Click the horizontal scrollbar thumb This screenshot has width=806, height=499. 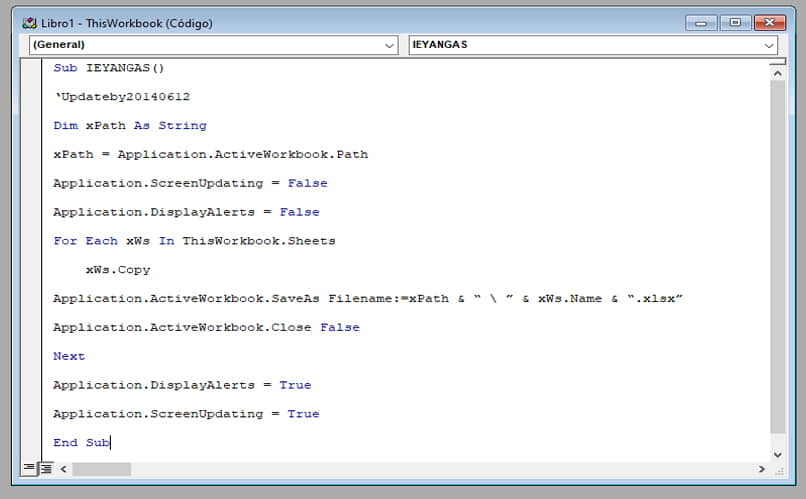point(101,468)
